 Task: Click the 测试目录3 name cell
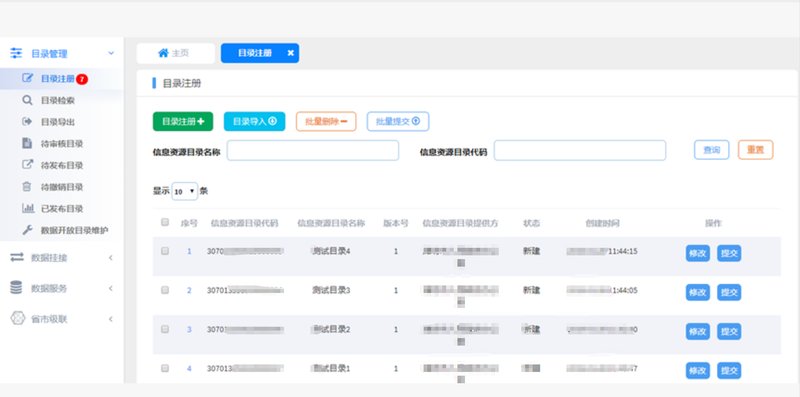coord(331,290)
